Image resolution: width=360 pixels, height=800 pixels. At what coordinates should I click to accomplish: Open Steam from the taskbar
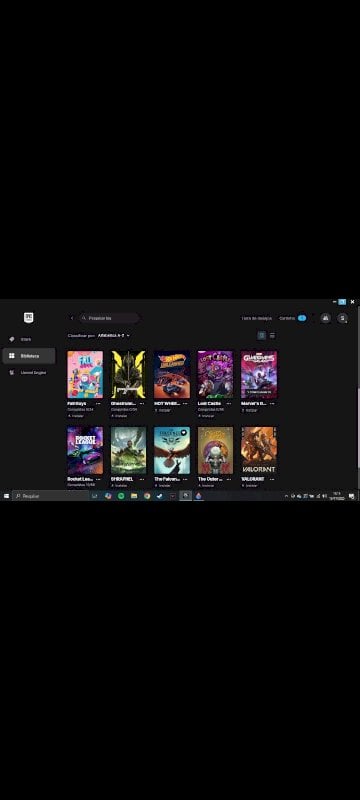[160, 496]
